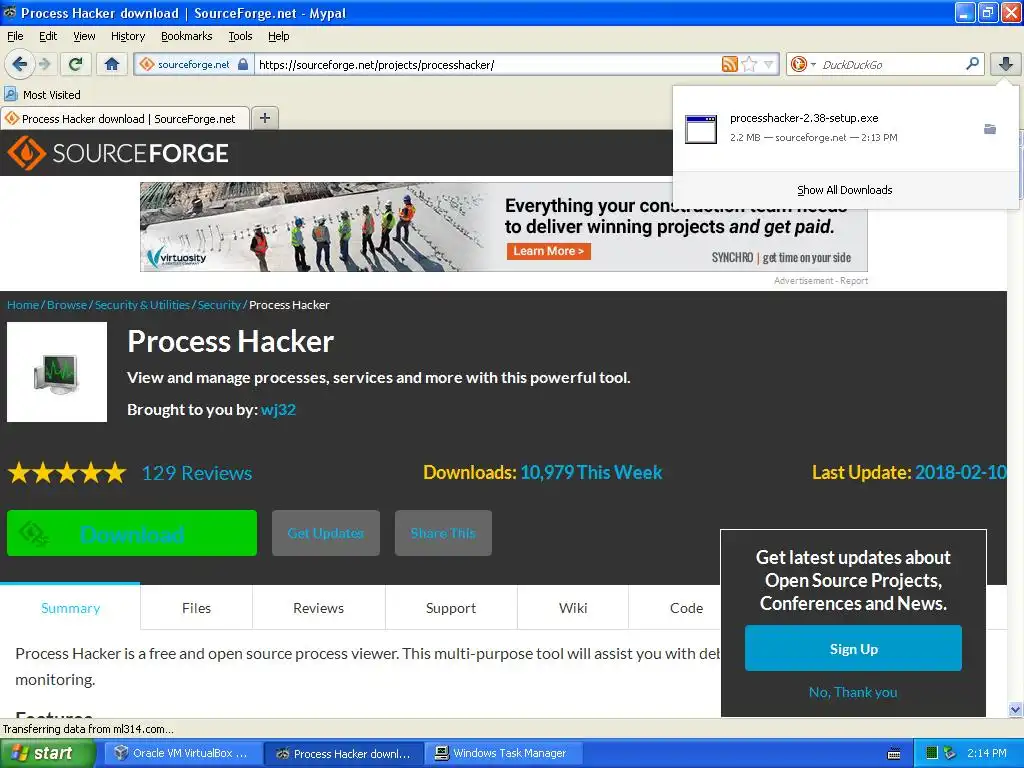This screenshot has height=768, width=1024.
Task: Click the scrollbar down arrow
Action: coord(1015,709)
